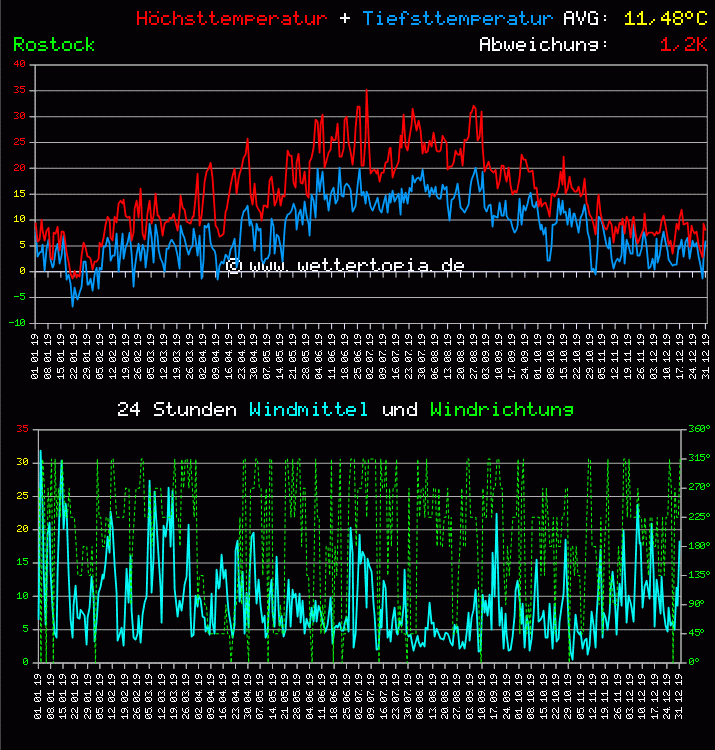Click the red 1,2K deviation value
This screenshot has height=750, width=715.
coord(683,44)
